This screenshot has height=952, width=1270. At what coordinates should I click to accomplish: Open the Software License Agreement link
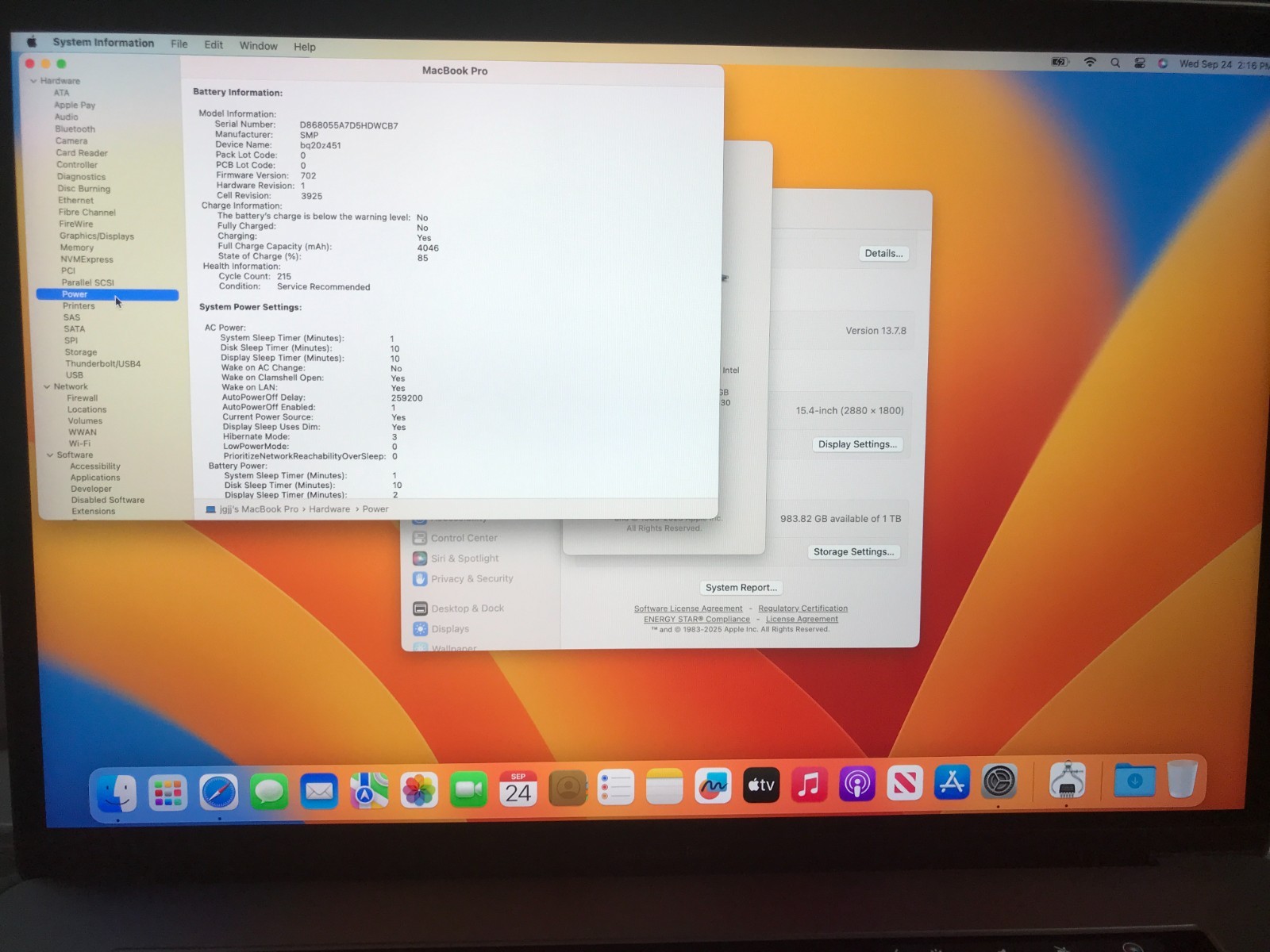pyautogui.click(x=688, y=609)
